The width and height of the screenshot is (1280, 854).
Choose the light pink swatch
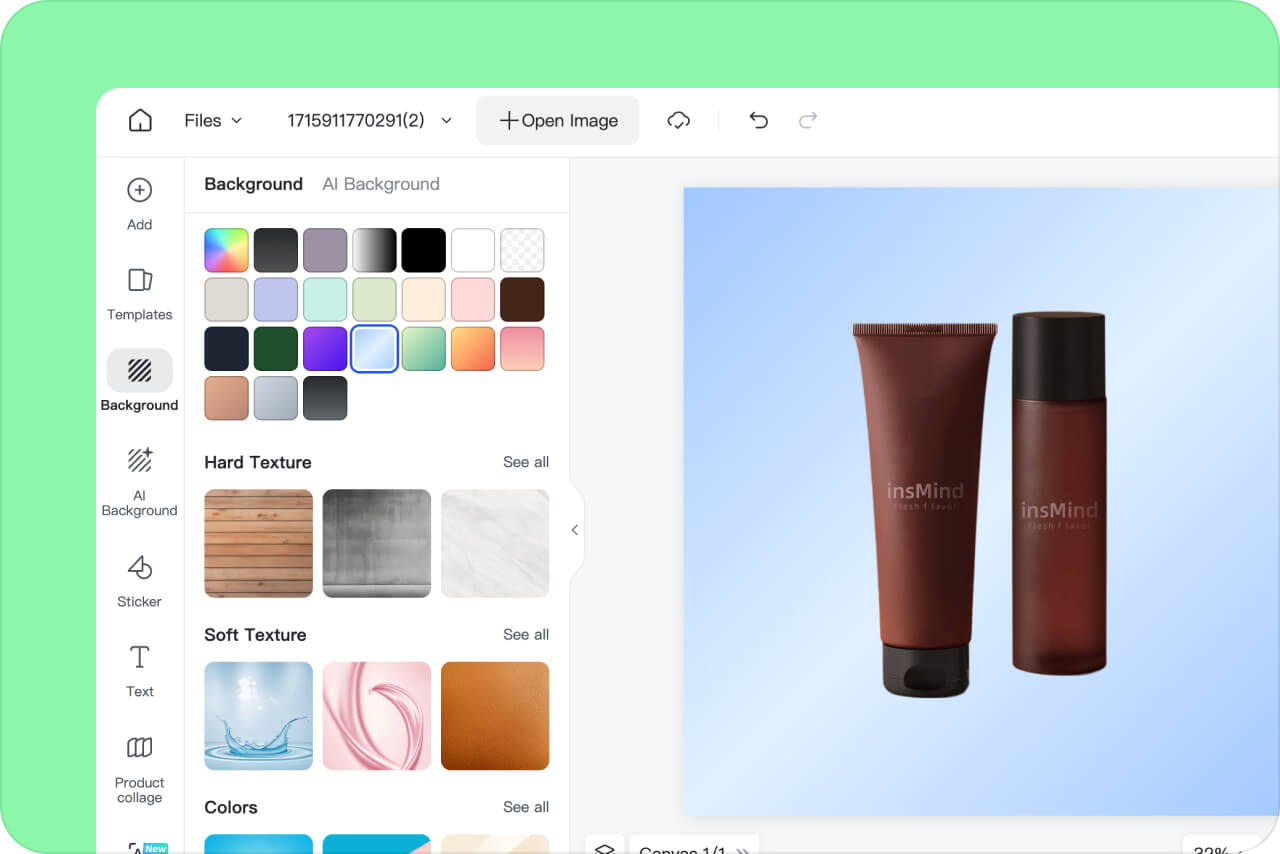point(473,299)
